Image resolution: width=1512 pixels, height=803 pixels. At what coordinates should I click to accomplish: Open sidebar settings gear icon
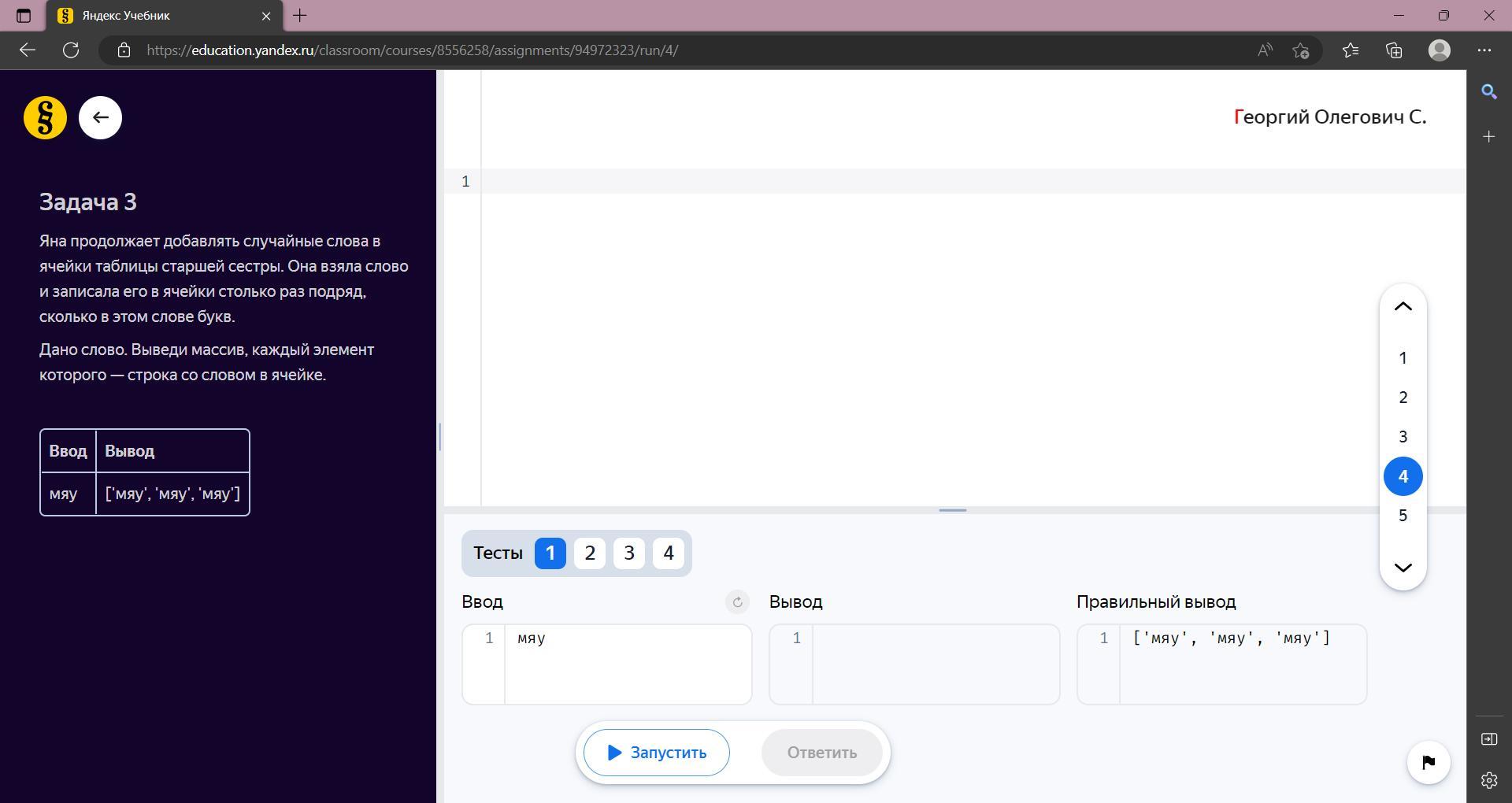click(x=1488, y=780)
